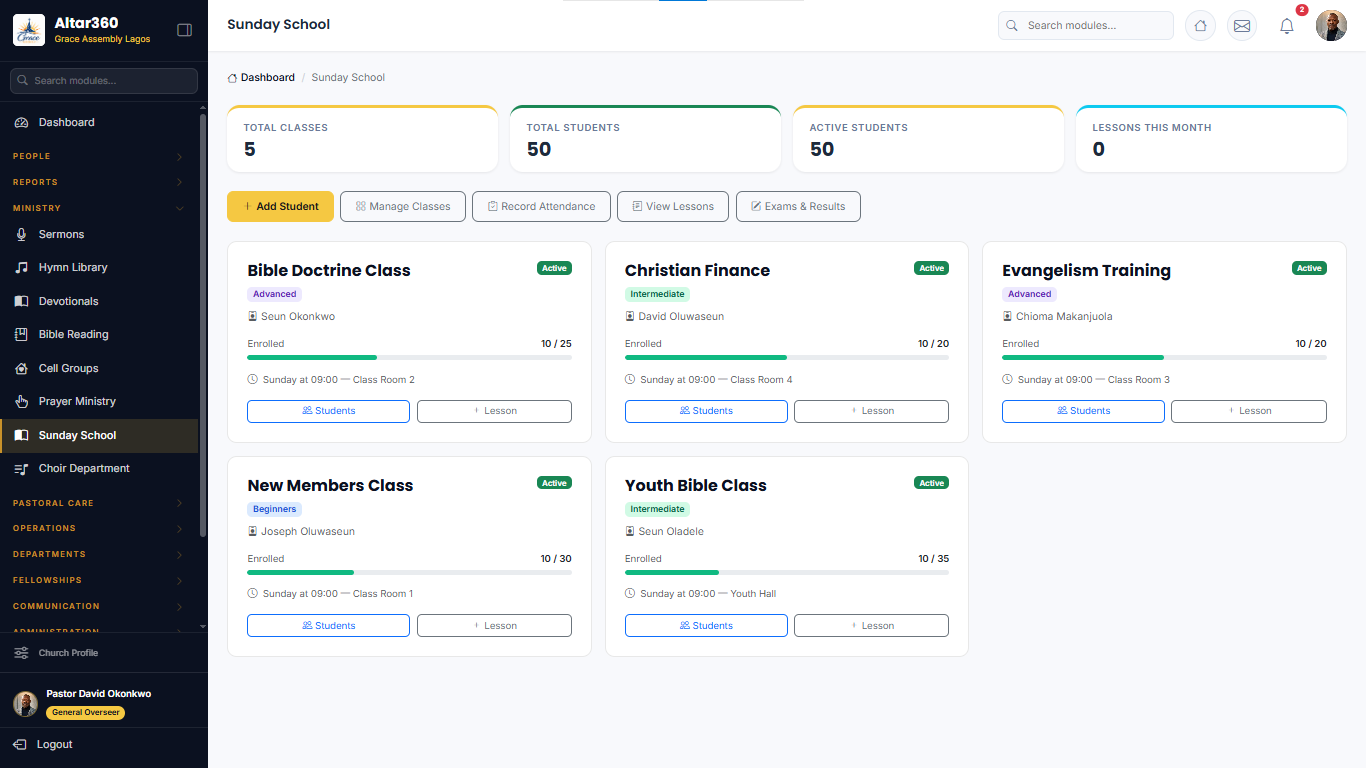Click the Logout icon in sidebar
The height and width of the screenshot is (768, 1366).
click(x=20, y=745)
